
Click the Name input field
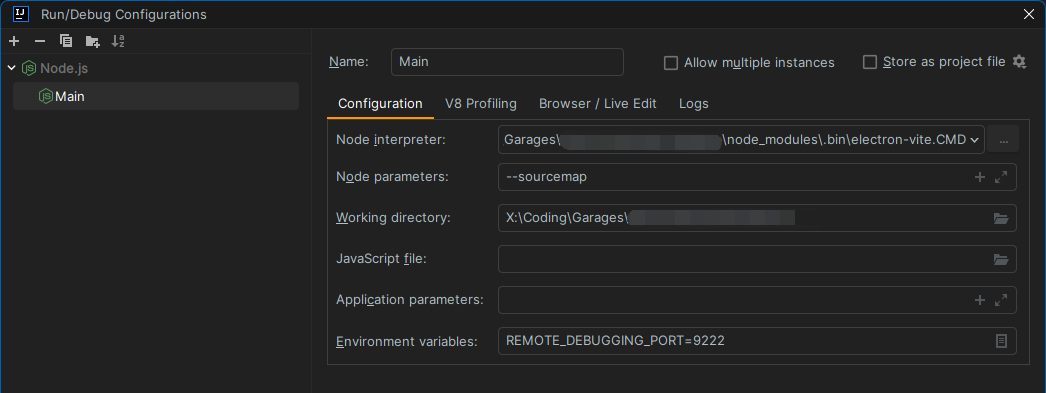[x=507, y=62]
